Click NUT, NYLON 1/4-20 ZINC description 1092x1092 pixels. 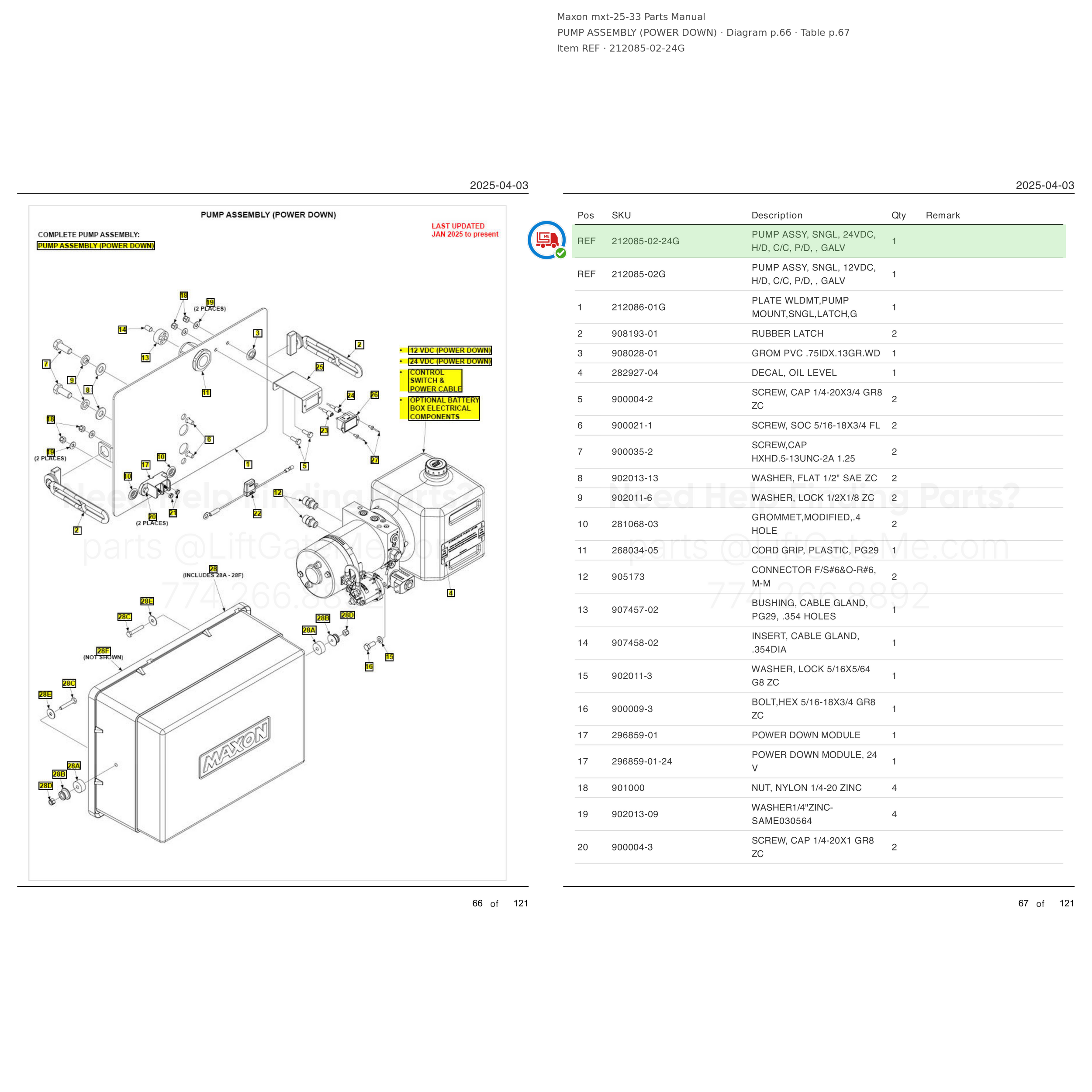[x=806, y=788]
